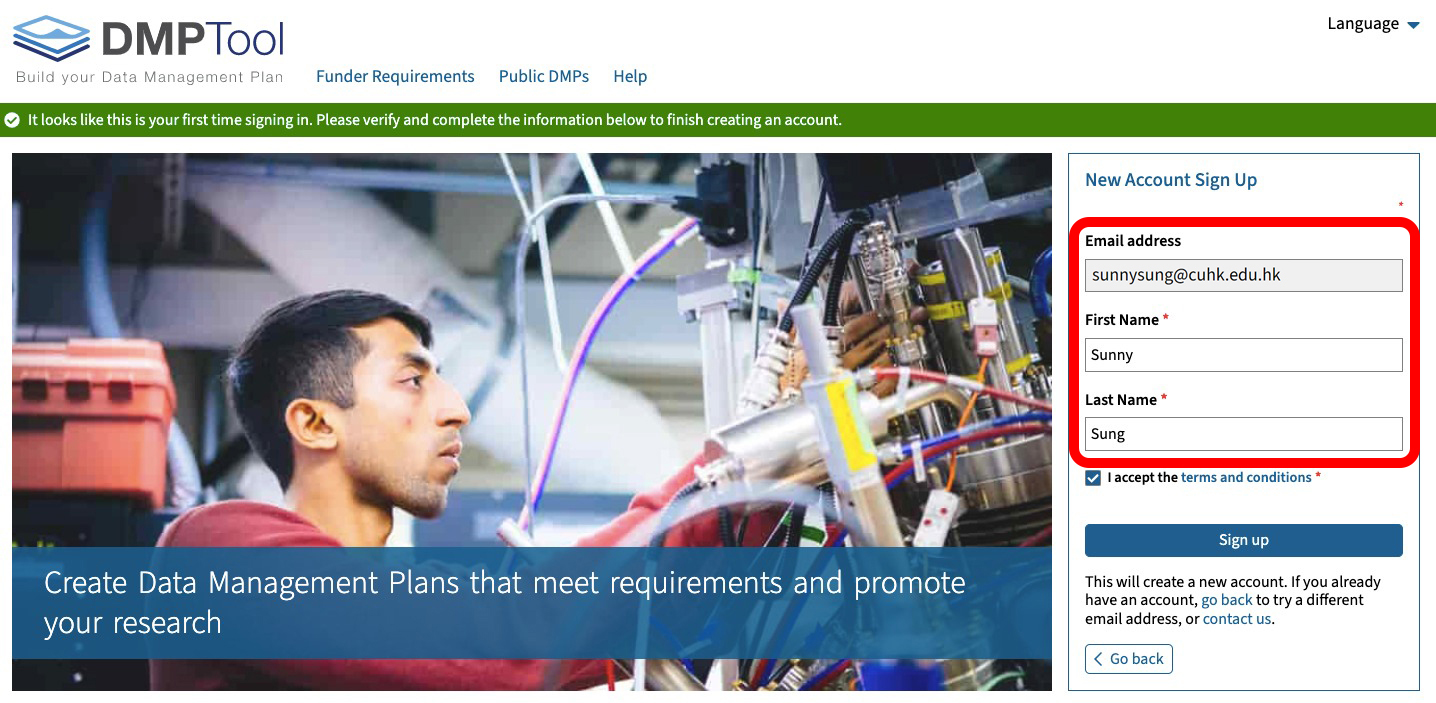1436x703 pixels.
Task: Open the 'contact us' link
Action: [1237, 619]
